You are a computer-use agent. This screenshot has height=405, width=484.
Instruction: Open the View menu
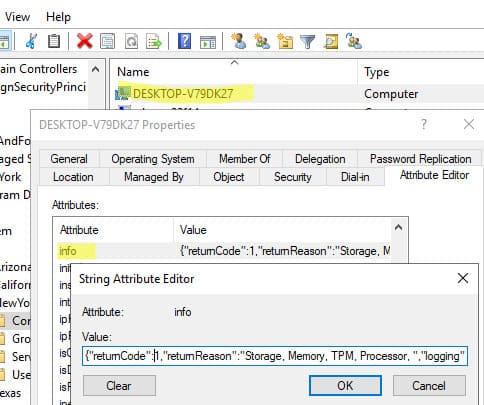click(17, 17)
